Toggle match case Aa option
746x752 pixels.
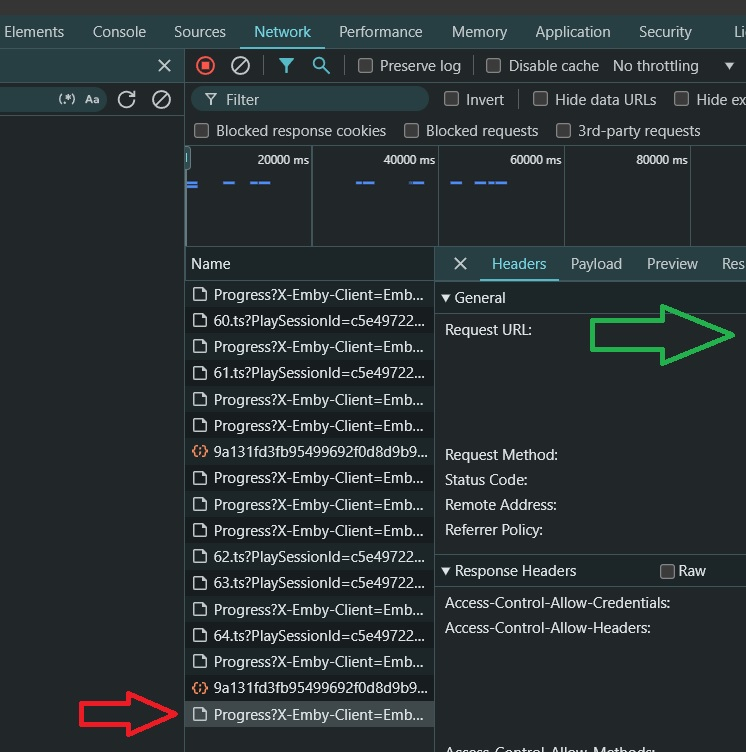tap(92, 99)
